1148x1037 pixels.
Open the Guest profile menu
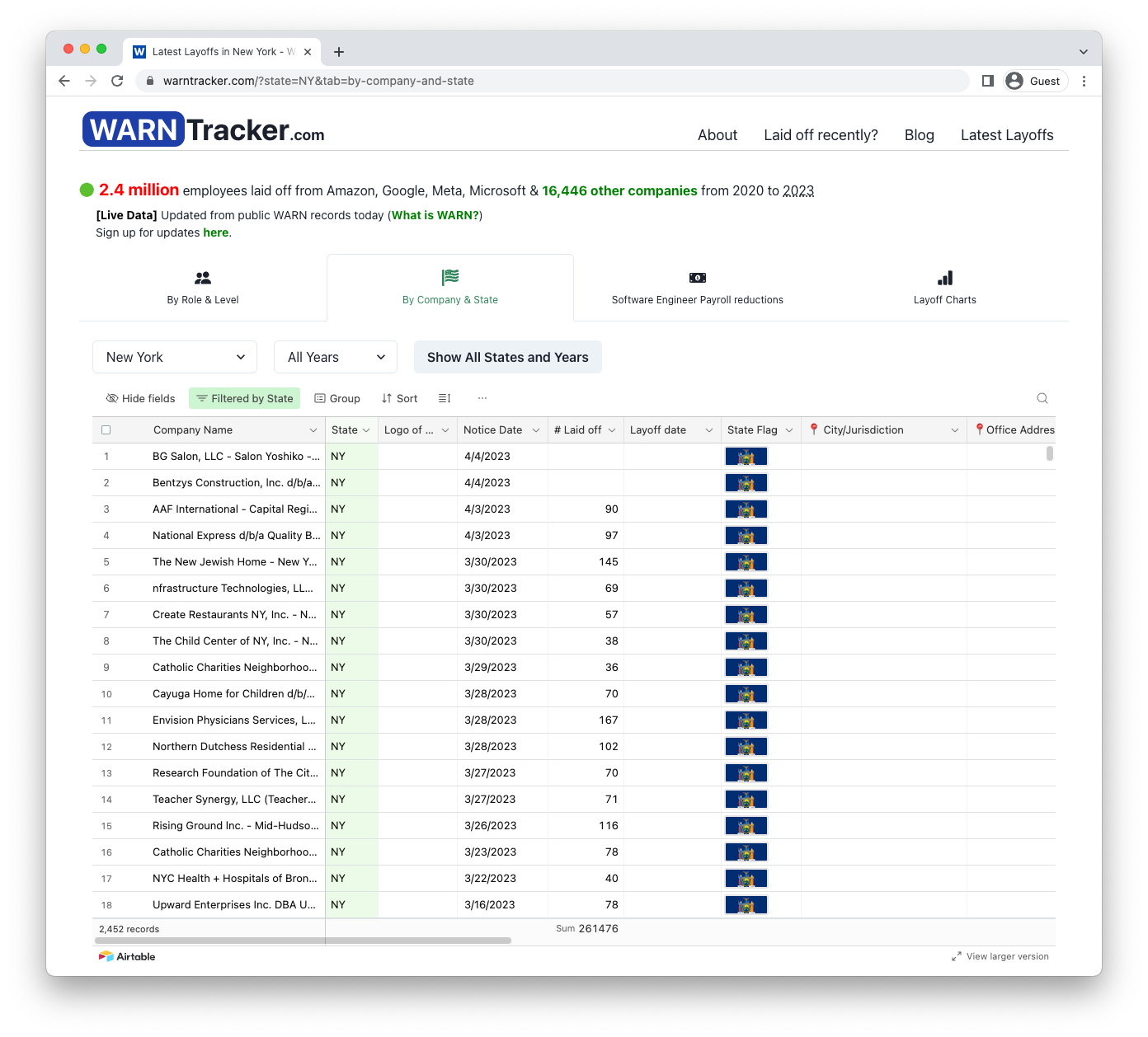tap(1034, 81)
